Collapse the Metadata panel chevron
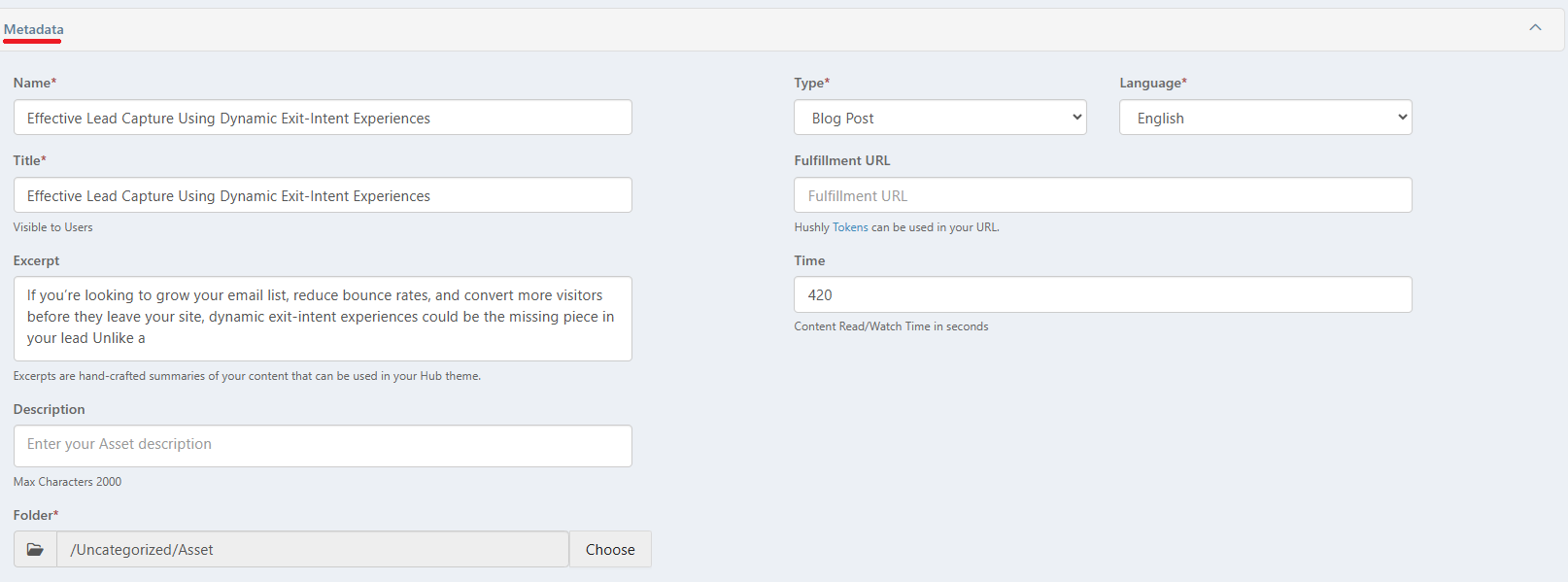 point(1535,27)
